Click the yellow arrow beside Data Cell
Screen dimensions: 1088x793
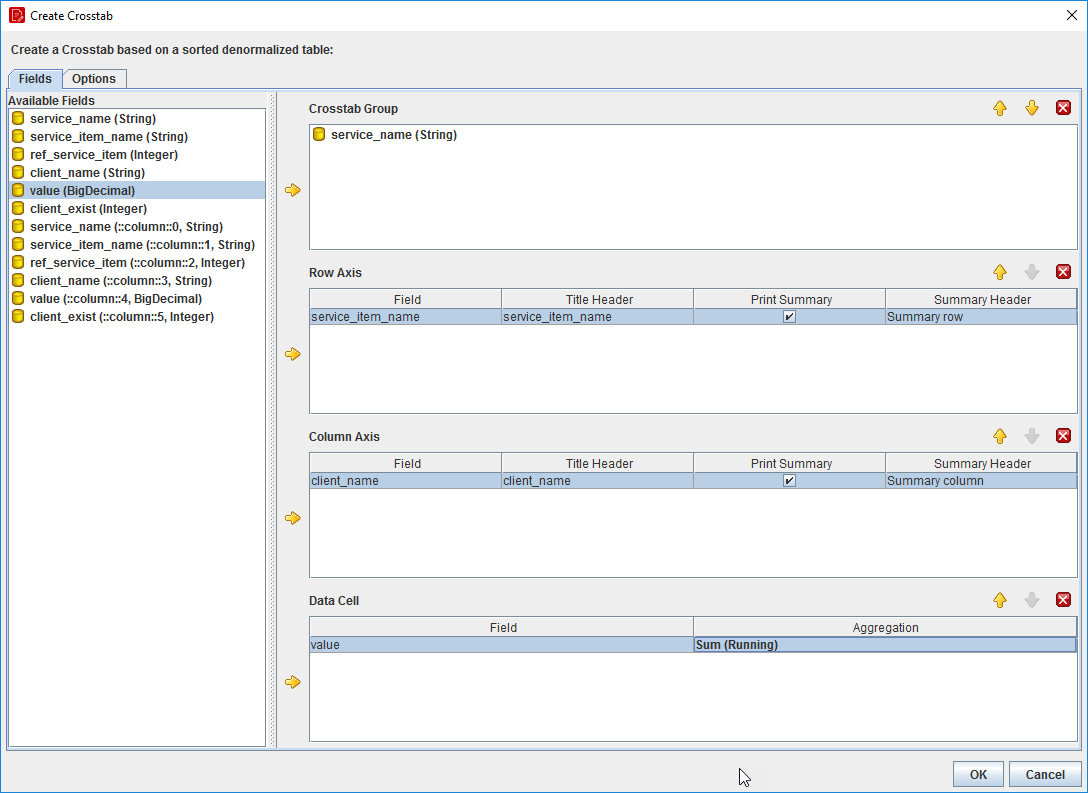291,681
